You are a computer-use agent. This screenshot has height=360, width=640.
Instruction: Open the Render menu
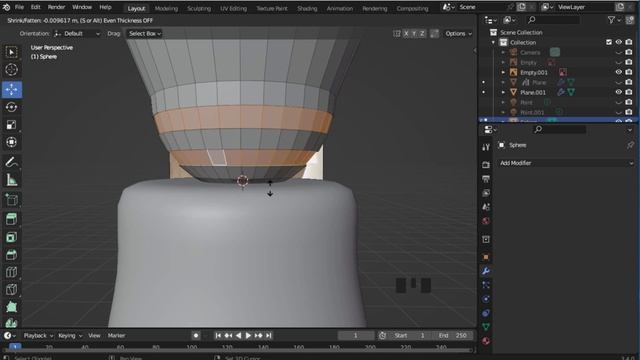56,7
